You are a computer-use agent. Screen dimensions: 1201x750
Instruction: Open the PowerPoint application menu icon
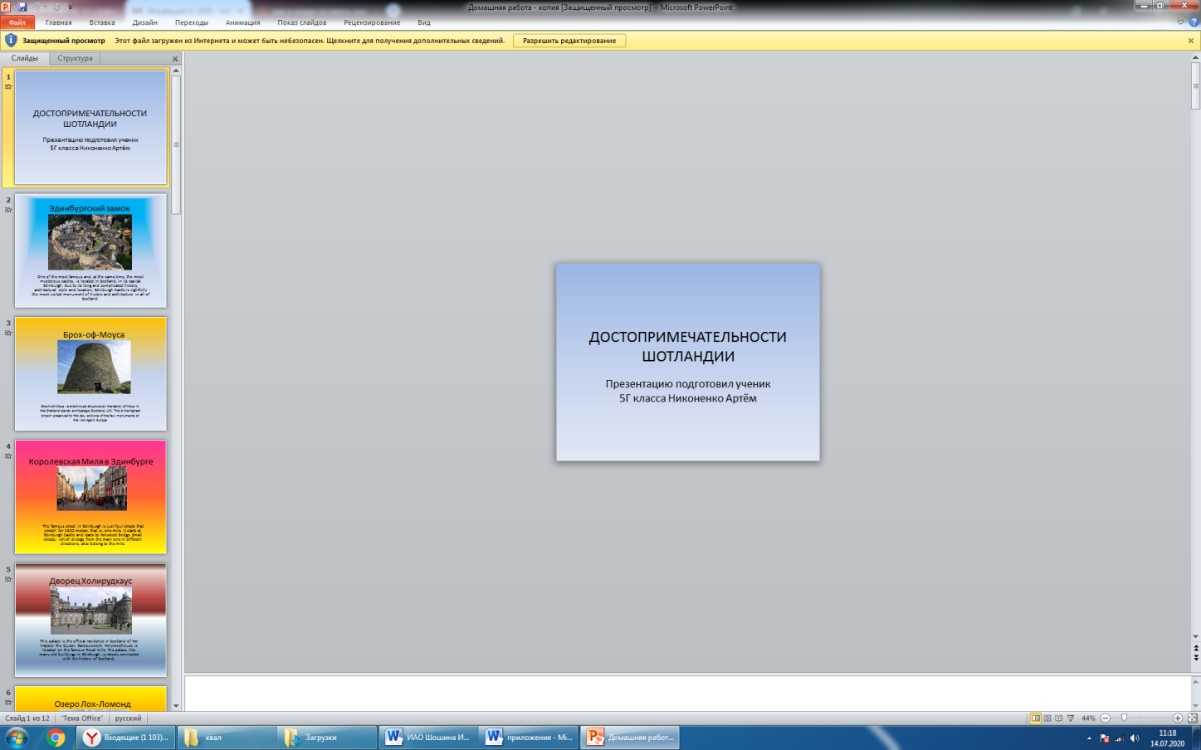coord(7,7)
